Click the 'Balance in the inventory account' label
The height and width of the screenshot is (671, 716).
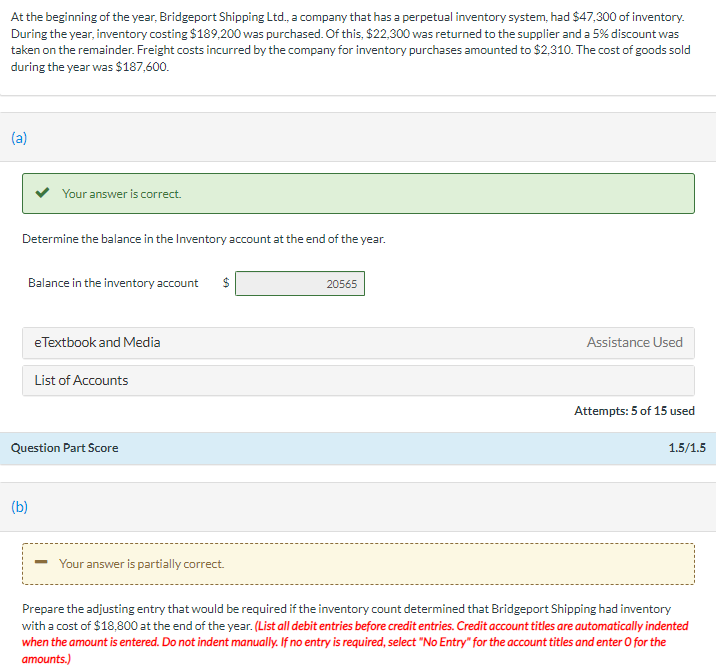(x=113, y=283)
